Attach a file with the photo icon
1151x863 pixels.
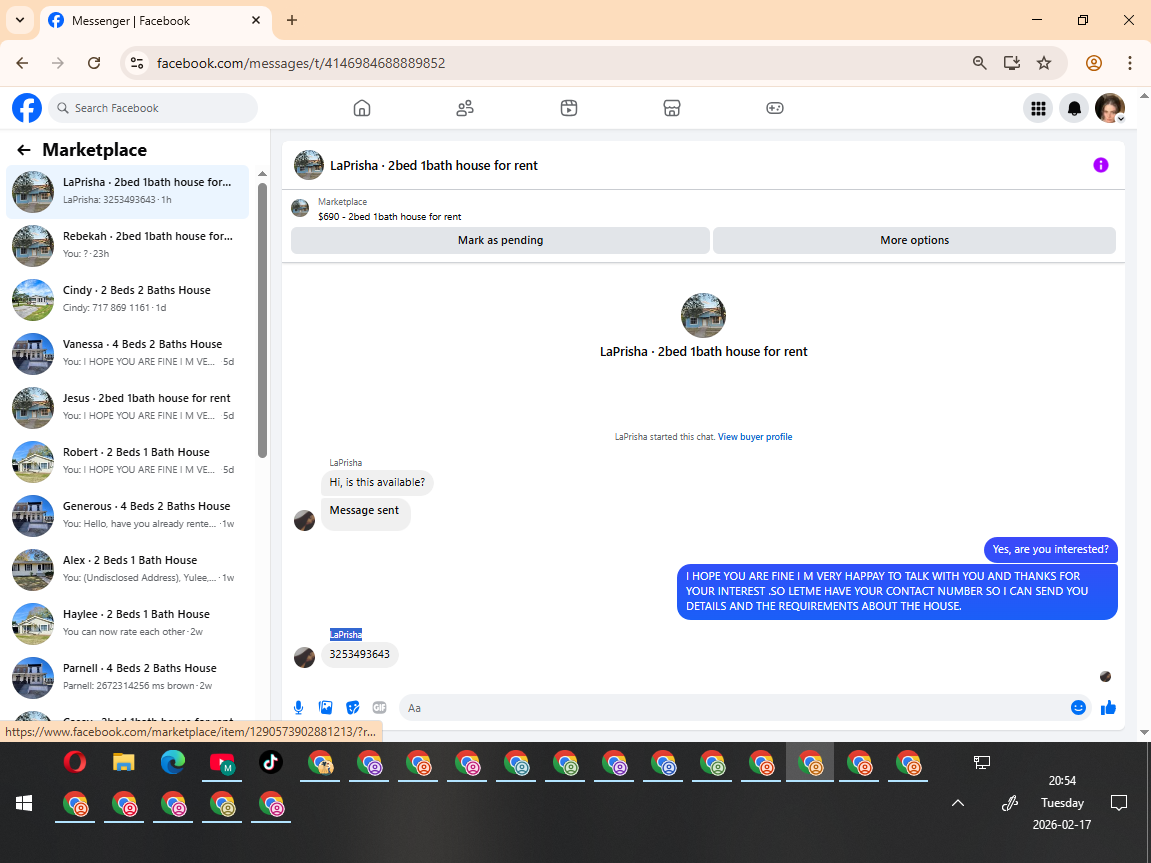(x=325, y=707)
